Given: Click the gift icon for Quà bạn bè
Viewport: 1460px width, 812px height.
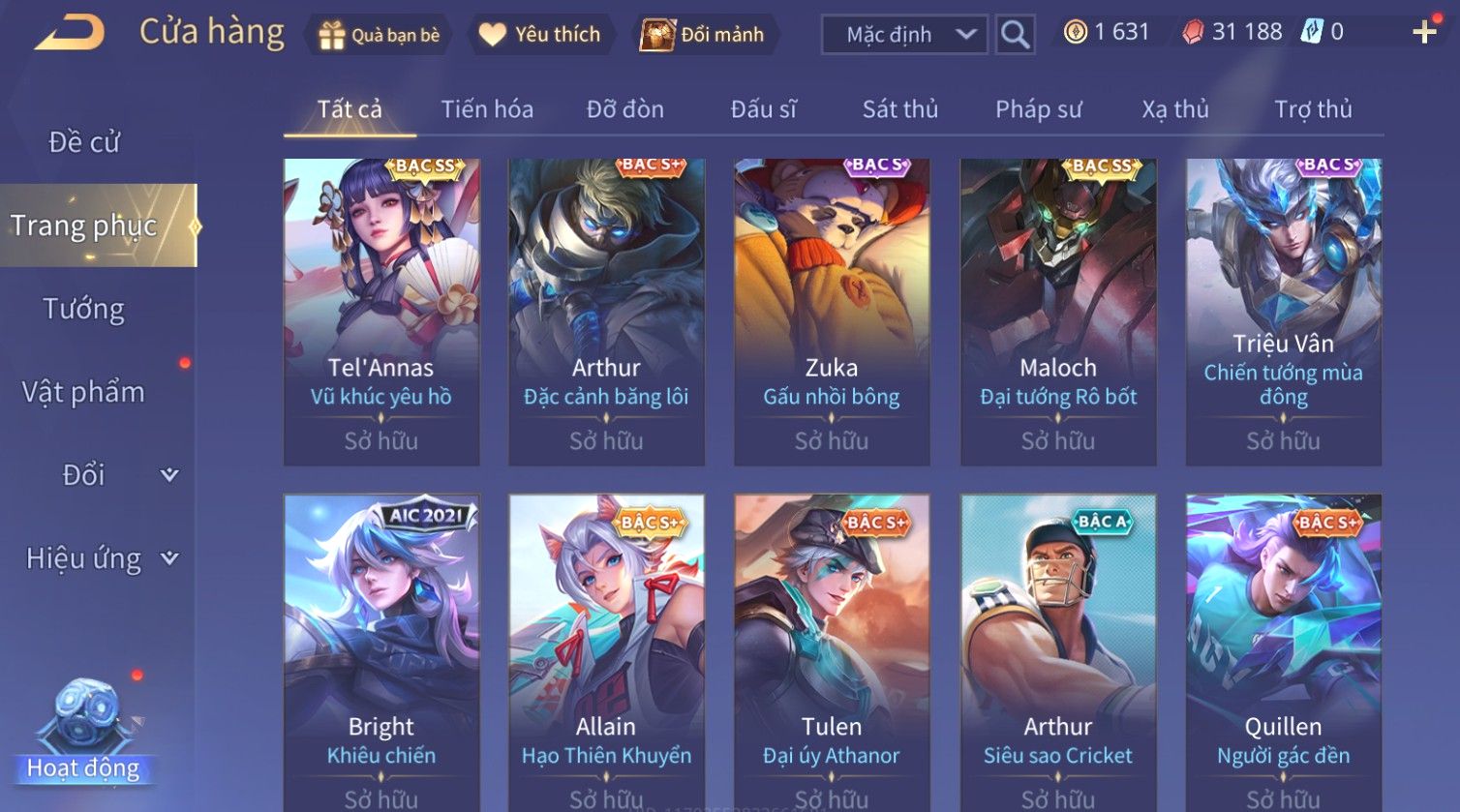Looking at the screenshot, I should pyautogui.click(x=332, y=35).
